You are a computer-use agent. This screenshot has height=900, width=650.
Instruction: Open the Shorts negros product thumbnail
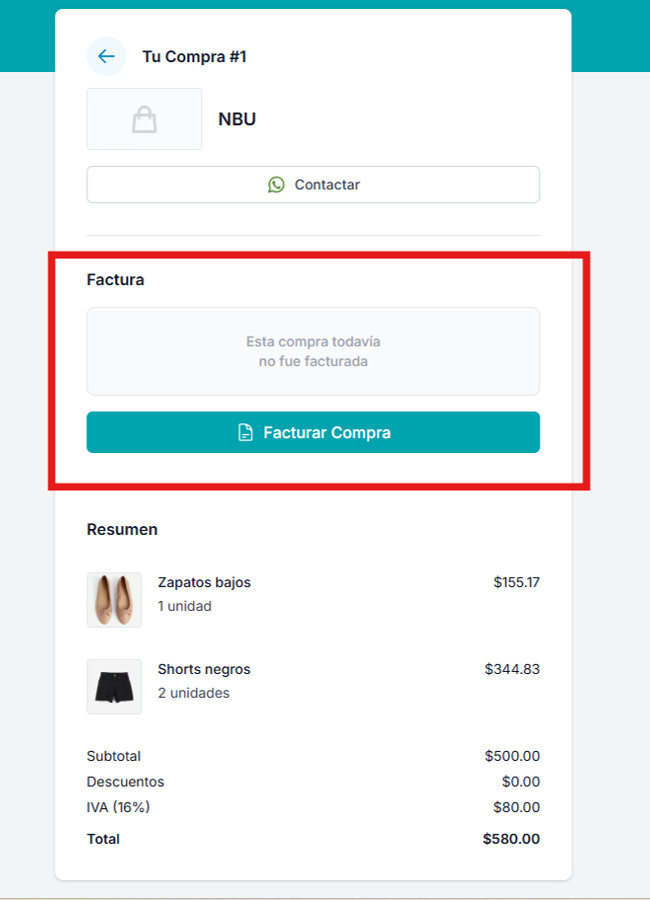tap(114, 686)
